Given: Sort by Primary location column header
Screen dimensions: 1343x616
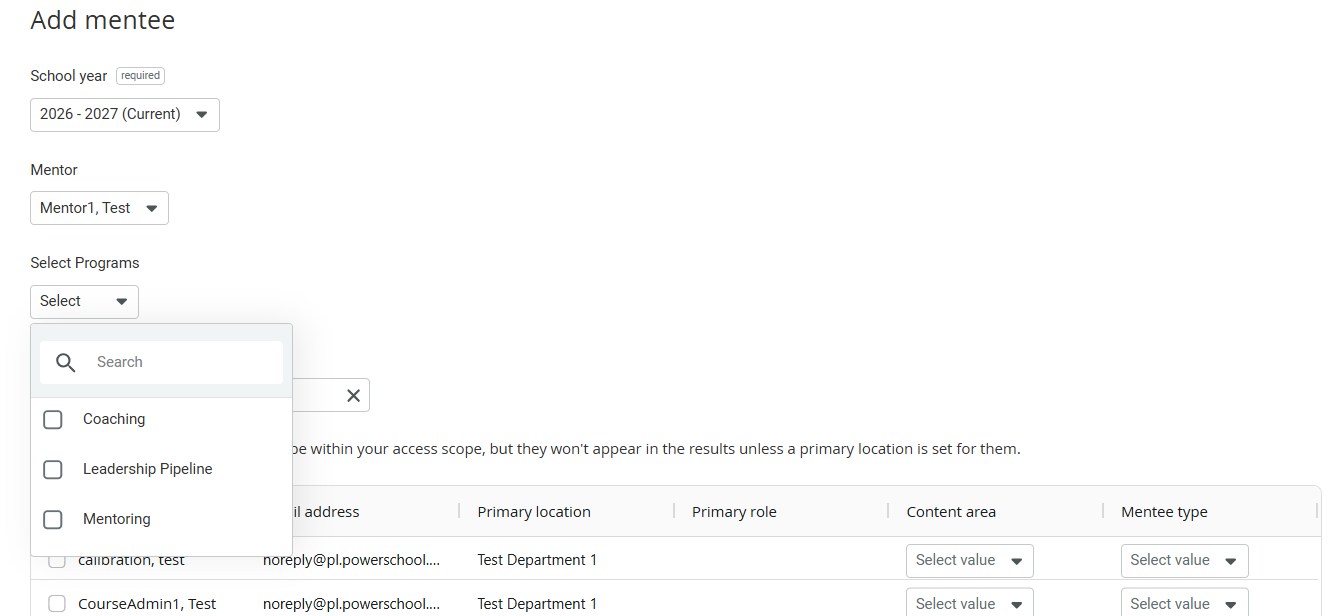Looking at the screenshot, I should coord(534,512).
